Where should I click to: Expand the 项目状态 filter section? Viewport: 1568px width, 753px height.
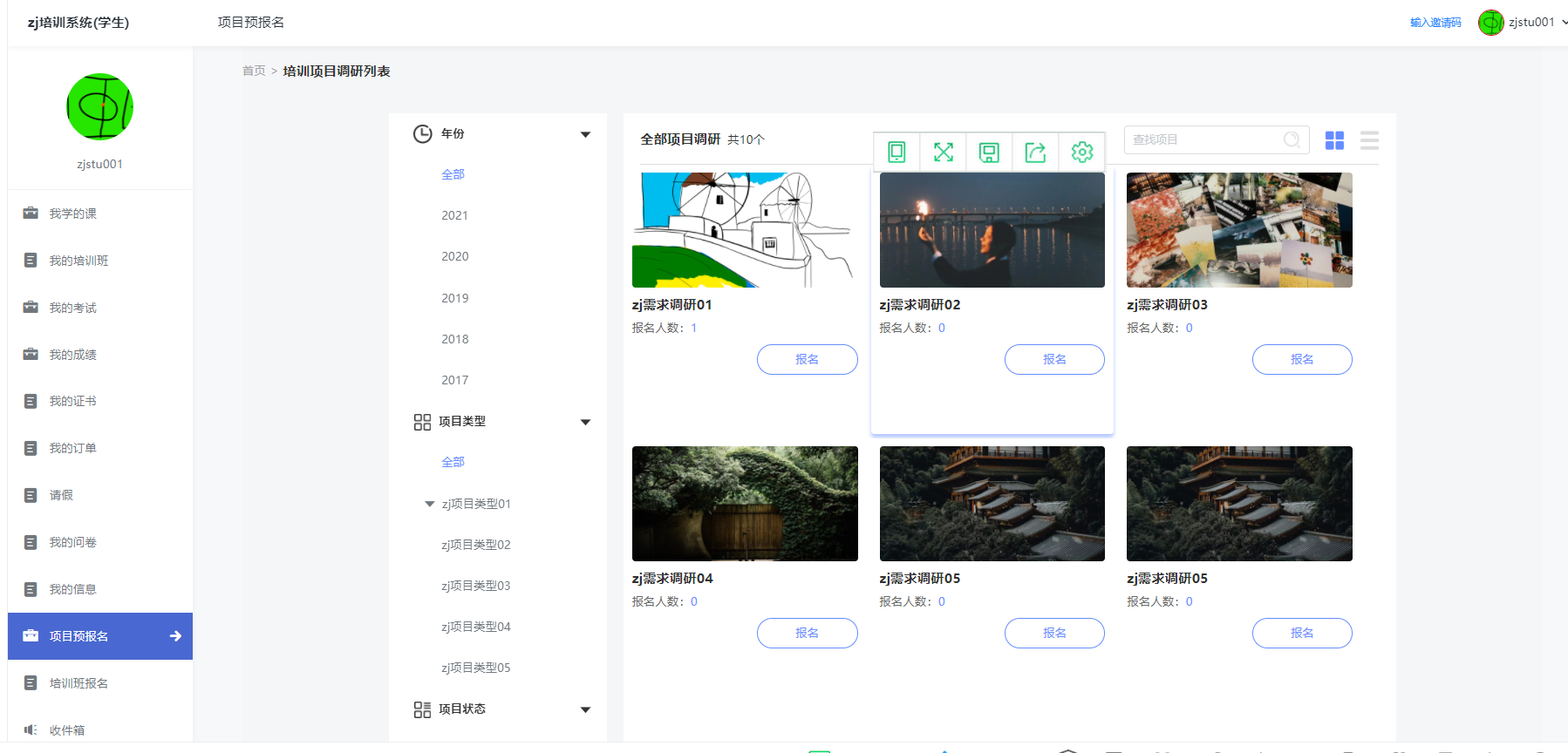(585, 709)
